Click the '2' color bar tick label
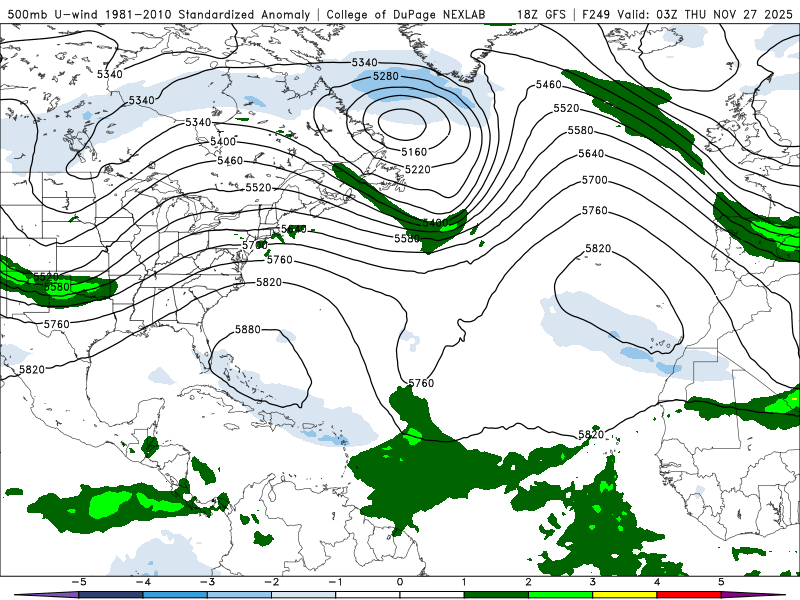Viewport: 800px width, 600px height. pyautogui.click(x=528, y=582)
